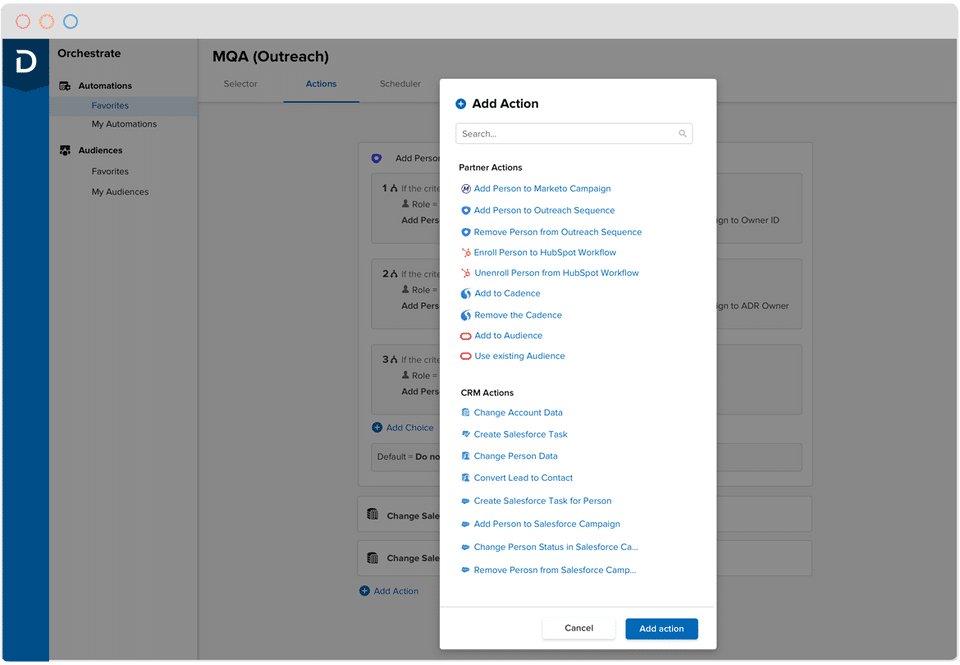
Task: Choose Add to Cadence action
Action: tap(508, 294)
